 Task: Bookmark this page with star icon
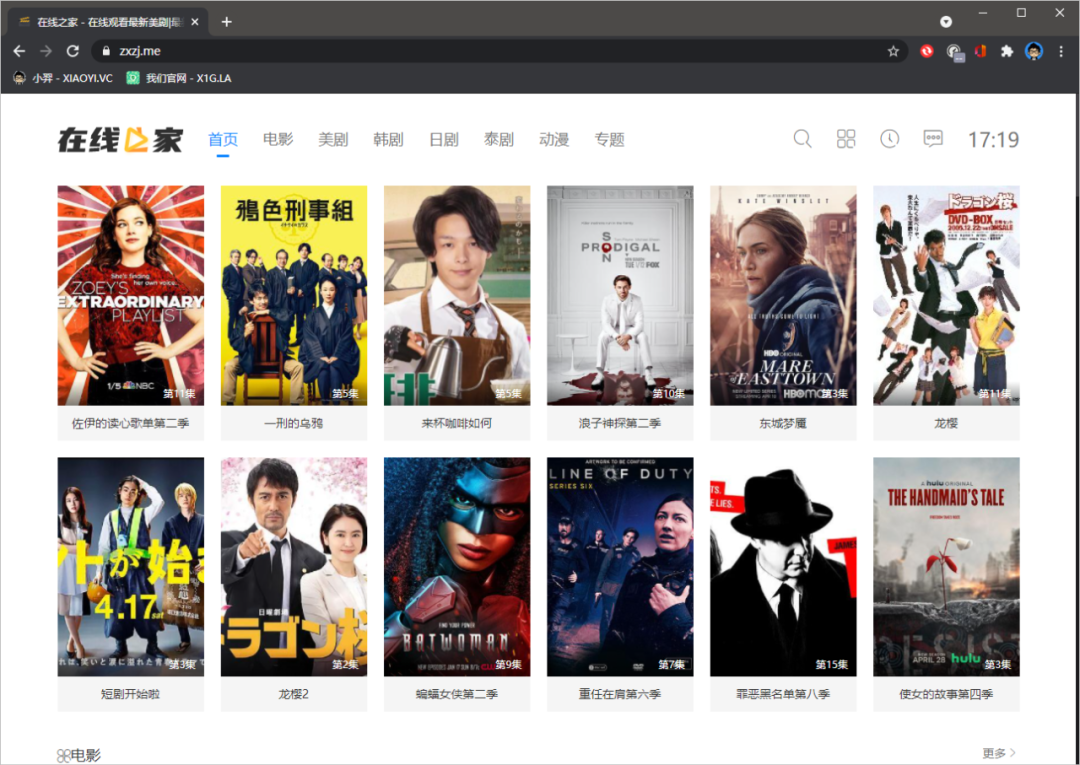tap(893, 51)
